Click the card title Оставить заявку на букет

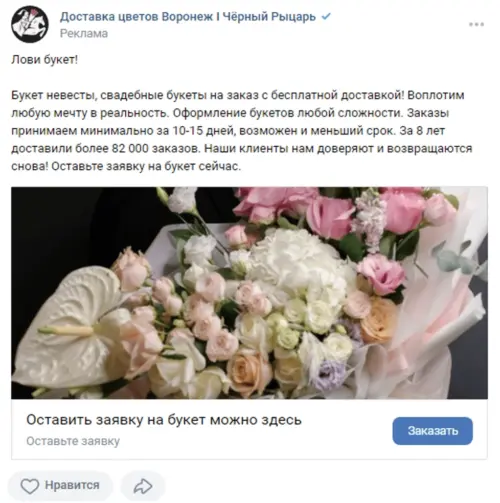(164, 420)
